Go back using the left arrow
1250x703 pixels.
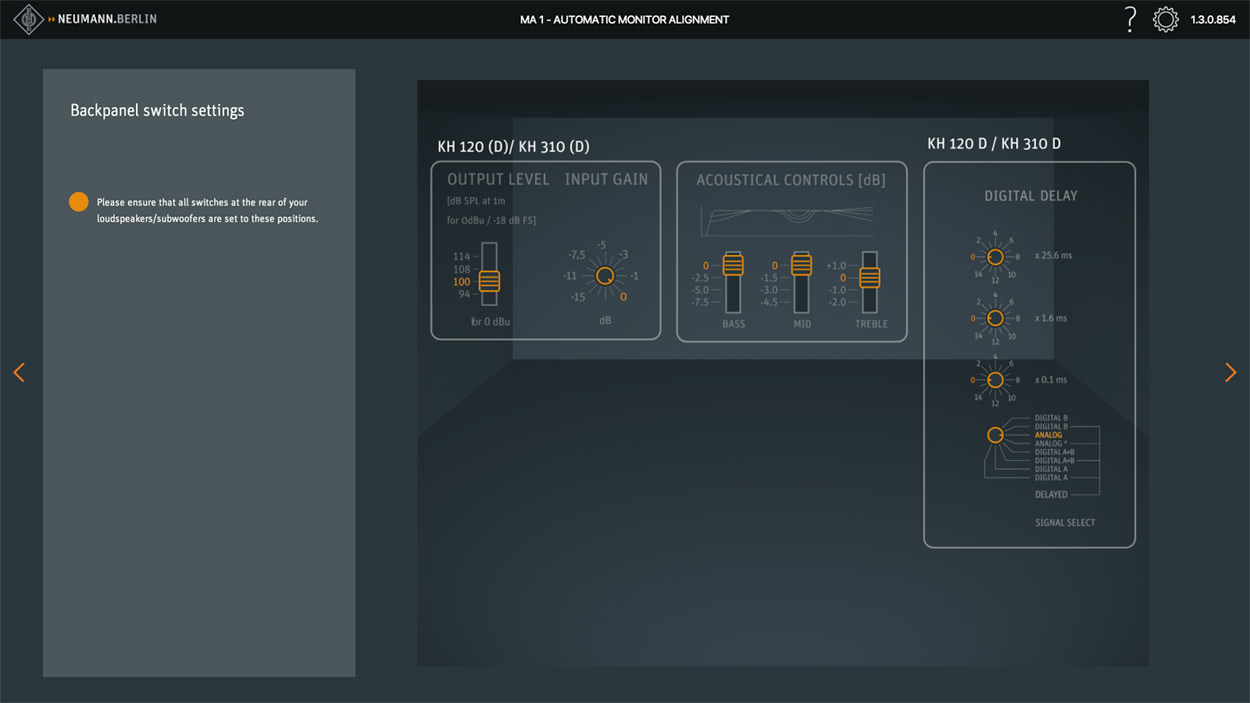(x=18, y=372)
